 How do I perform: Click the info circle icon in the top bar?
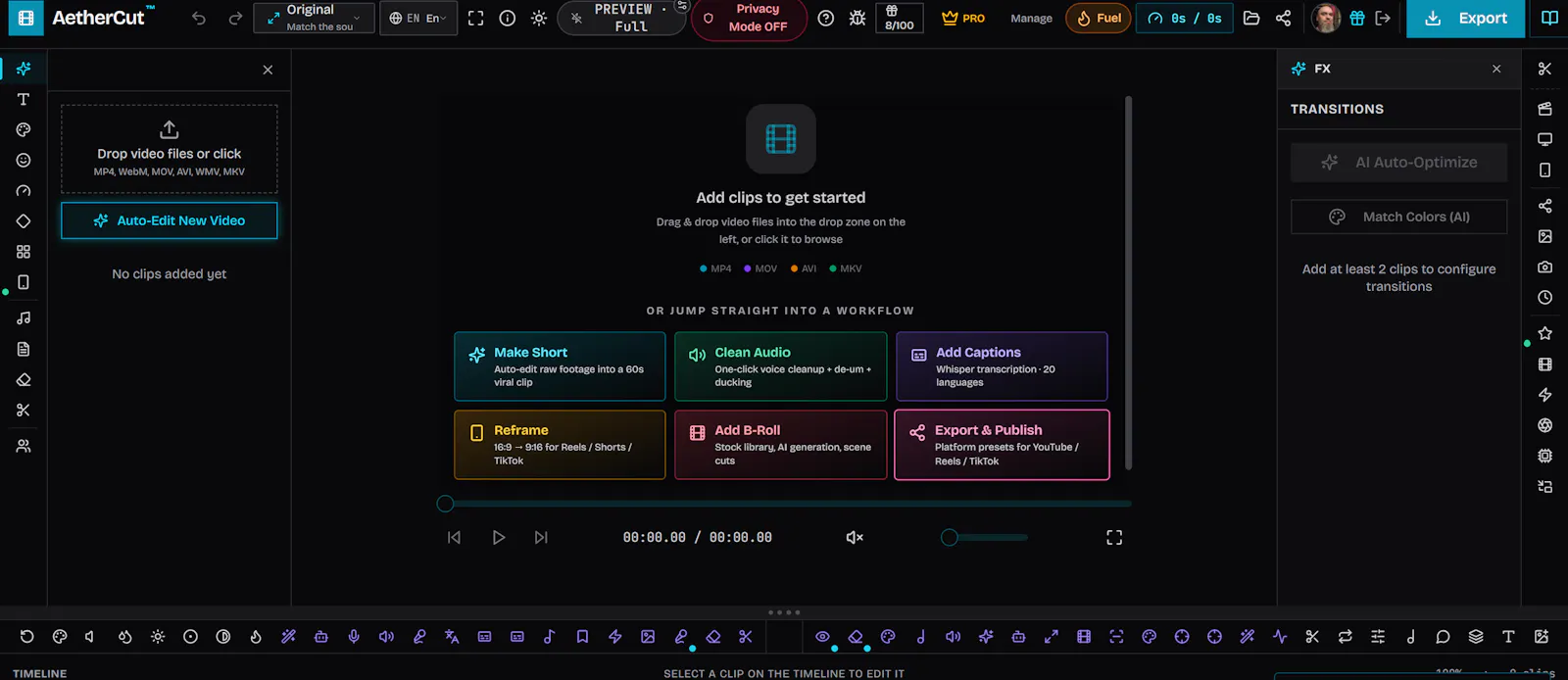click(508, 18)
